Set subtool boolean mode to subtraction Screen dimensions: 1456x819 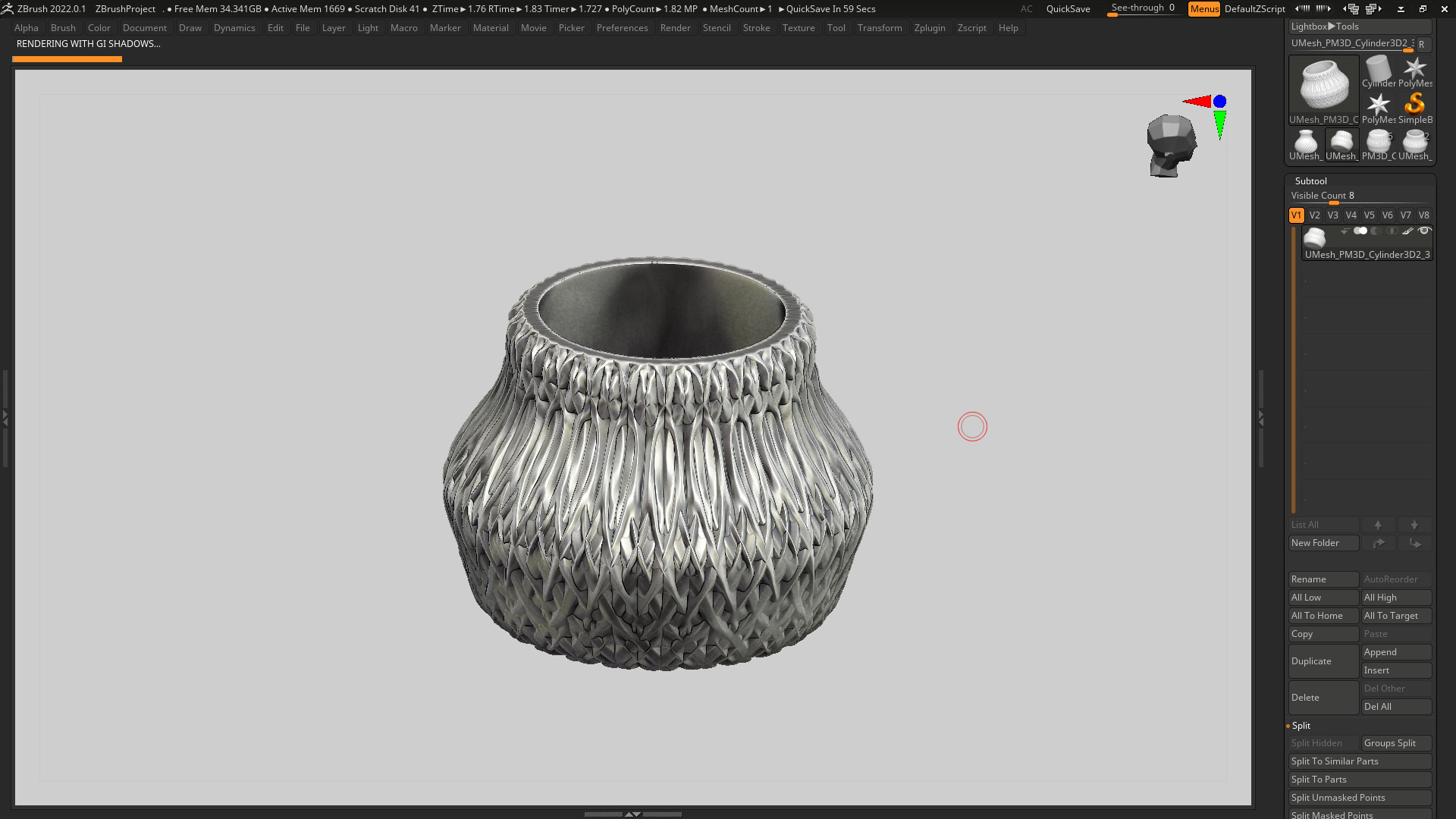click(x=1376, y=231)
